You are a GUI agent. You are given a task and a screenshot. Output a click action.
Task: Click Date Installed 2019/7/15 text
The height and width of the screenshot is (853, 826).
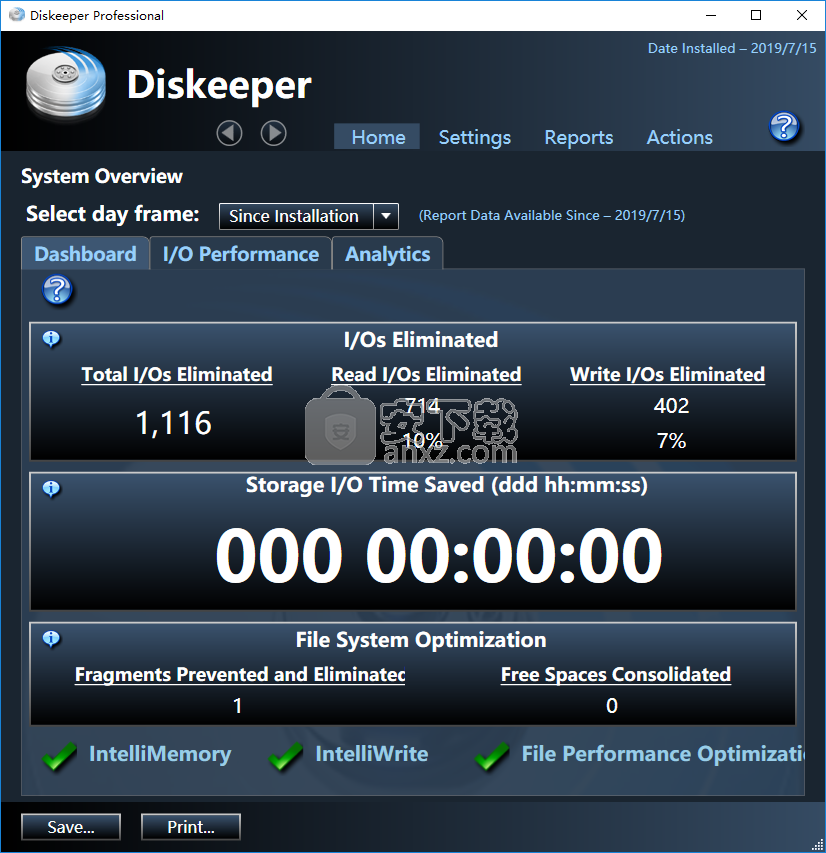[732, 48]
